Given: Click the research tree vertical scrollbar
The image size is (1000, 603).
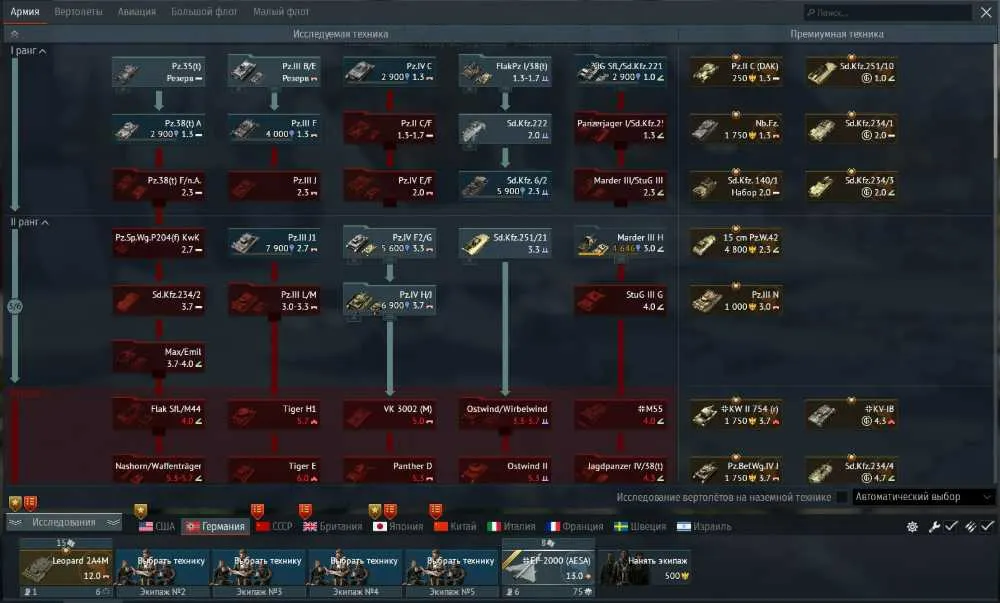Looking at the screenshot, I should click(x=996, y=102).
